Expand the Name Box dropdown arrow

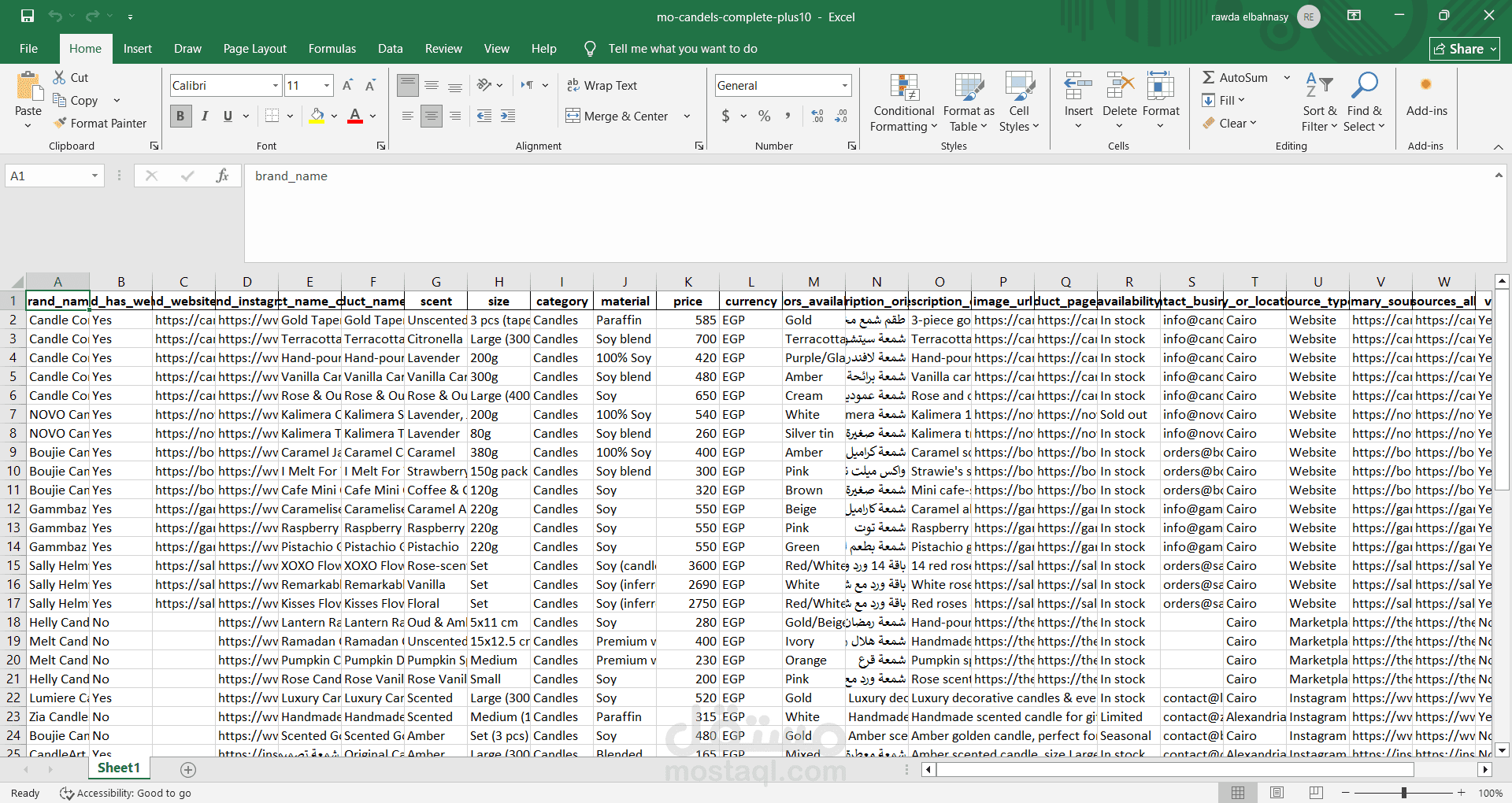(94, 176)
